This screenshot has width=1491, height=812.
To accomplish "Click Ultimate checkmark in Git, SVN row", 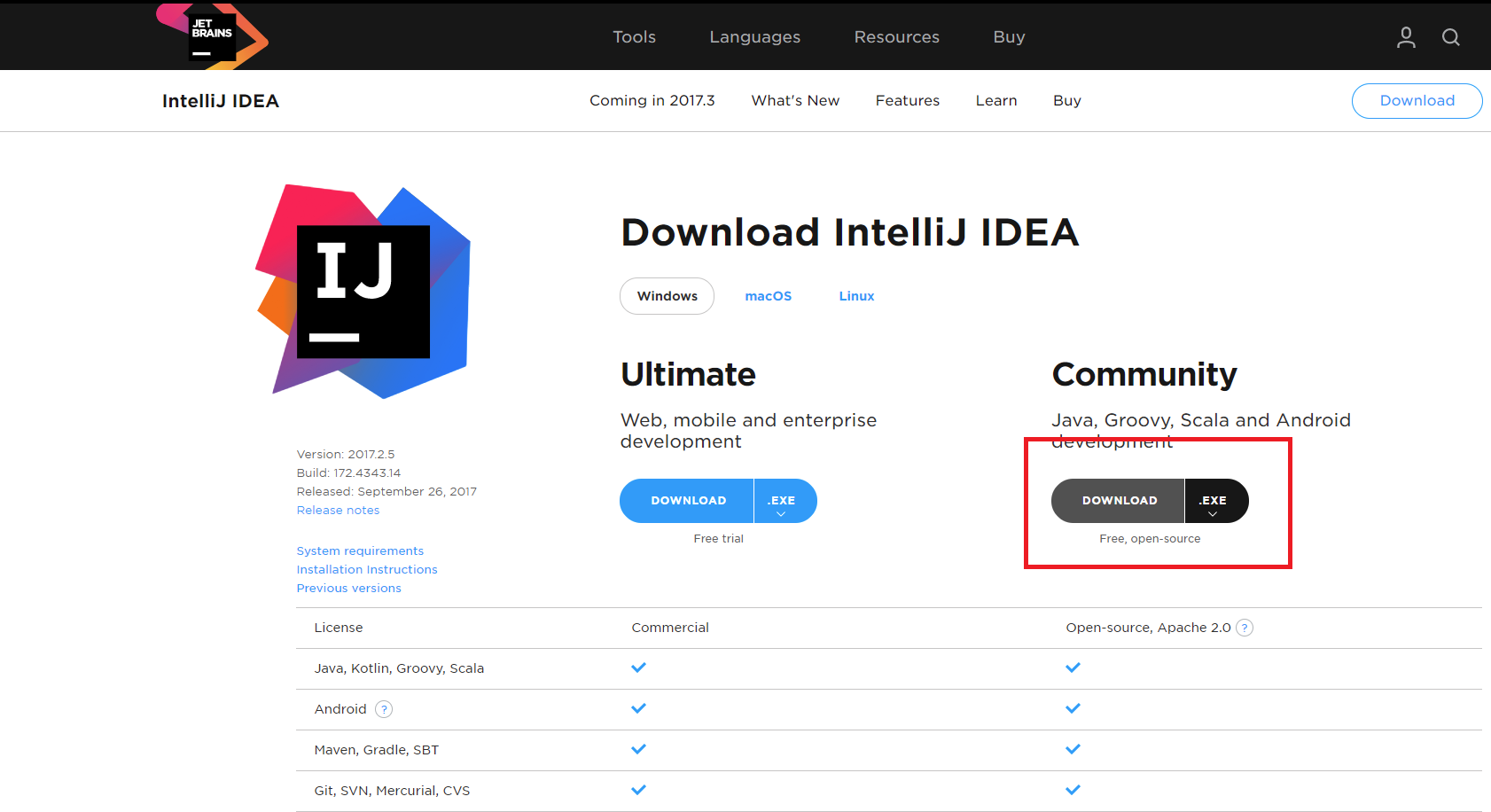I will click(x=638, y=790).
